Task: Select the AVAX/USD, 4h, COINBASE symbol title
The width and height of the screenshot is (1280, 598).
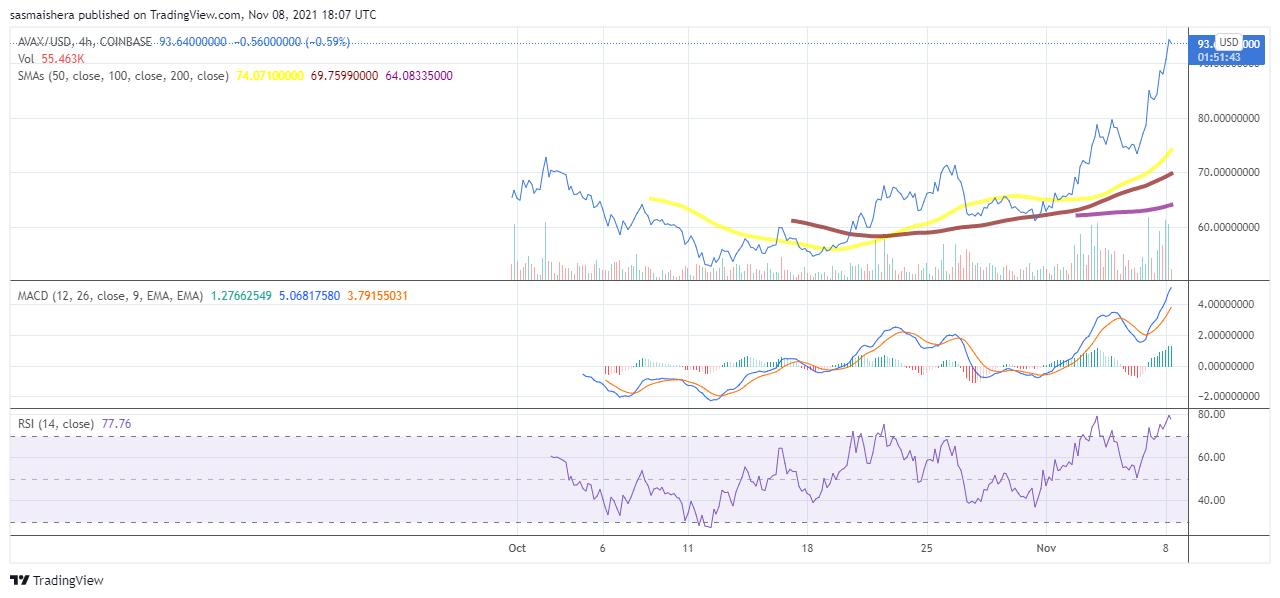Action: coord(85,42)
